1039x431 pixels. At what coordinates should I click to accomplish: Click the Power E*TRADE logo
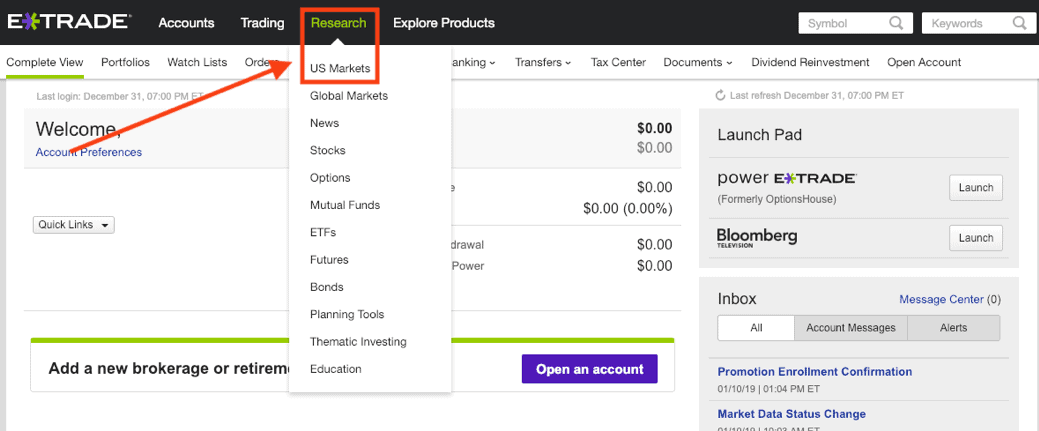coord(787,178)
